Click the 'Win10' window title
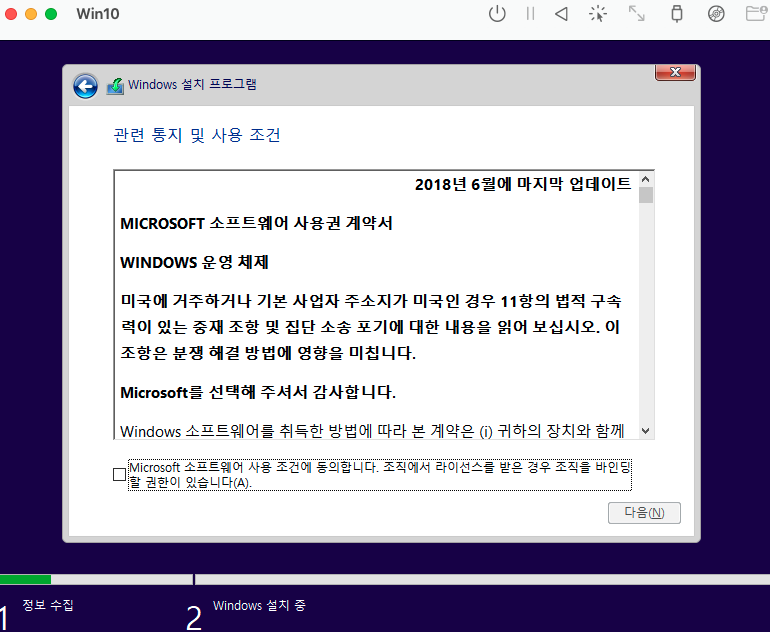Viewport: 770px width, 632px height. [x=98, y=14]
